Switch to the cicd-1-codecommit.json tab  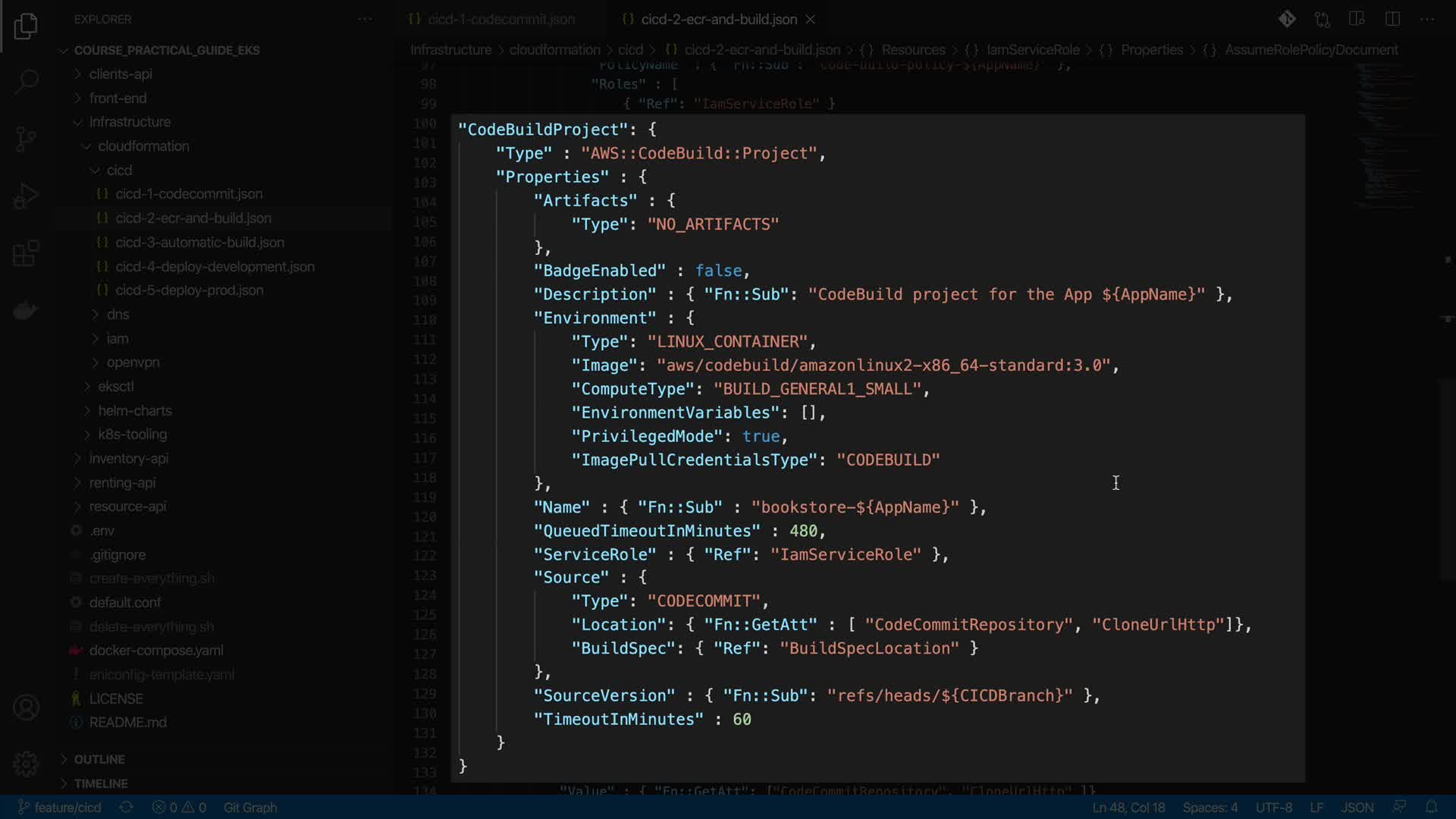pos(500,19)
